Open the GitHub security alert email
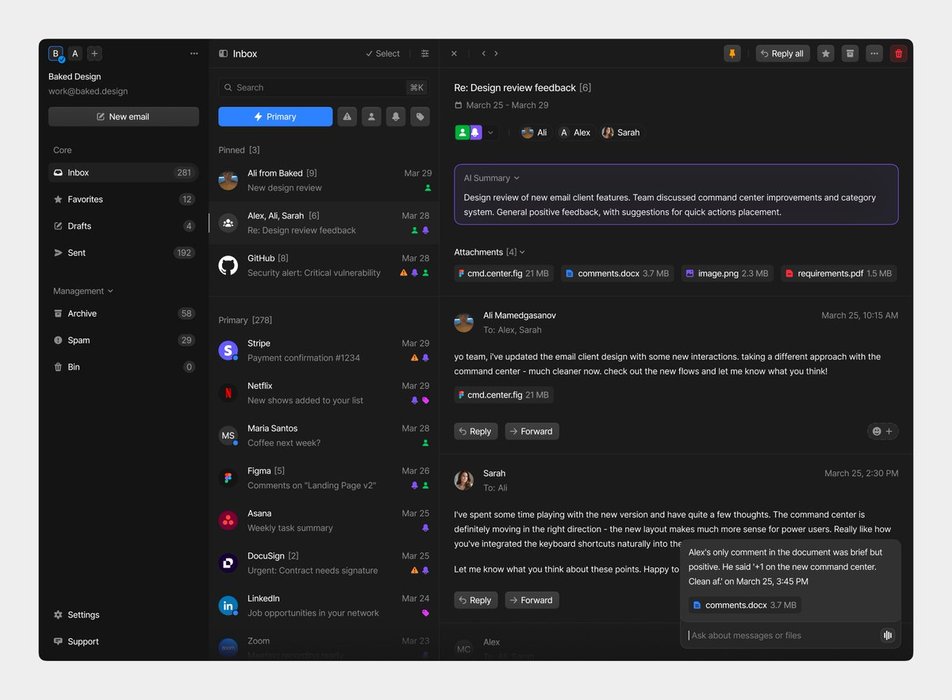The width and height of the screenshot is (952, 700). pyautogui.click(x=324, y=265)
